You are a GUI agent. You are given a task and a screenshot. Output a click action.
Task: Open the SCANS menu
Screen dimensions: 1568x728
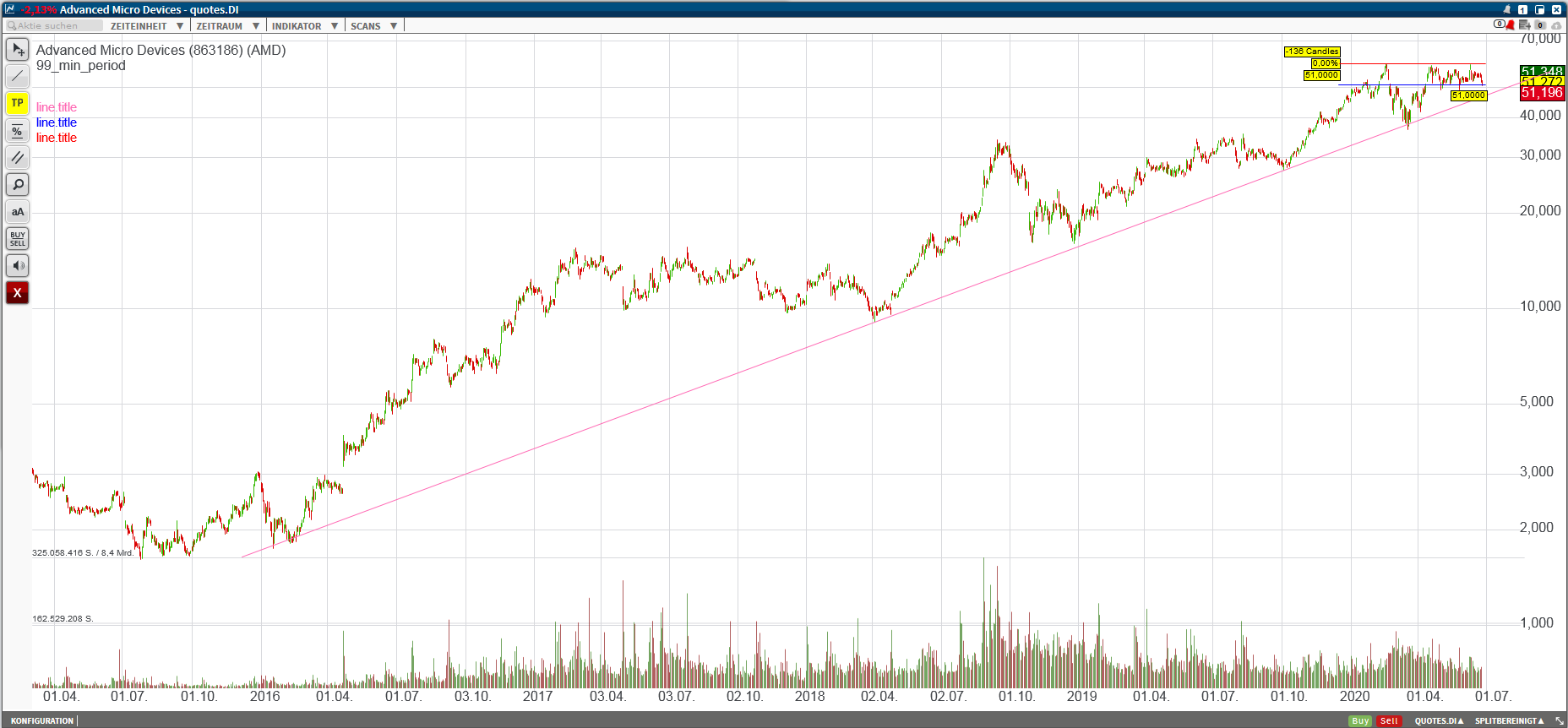[373, 26]
